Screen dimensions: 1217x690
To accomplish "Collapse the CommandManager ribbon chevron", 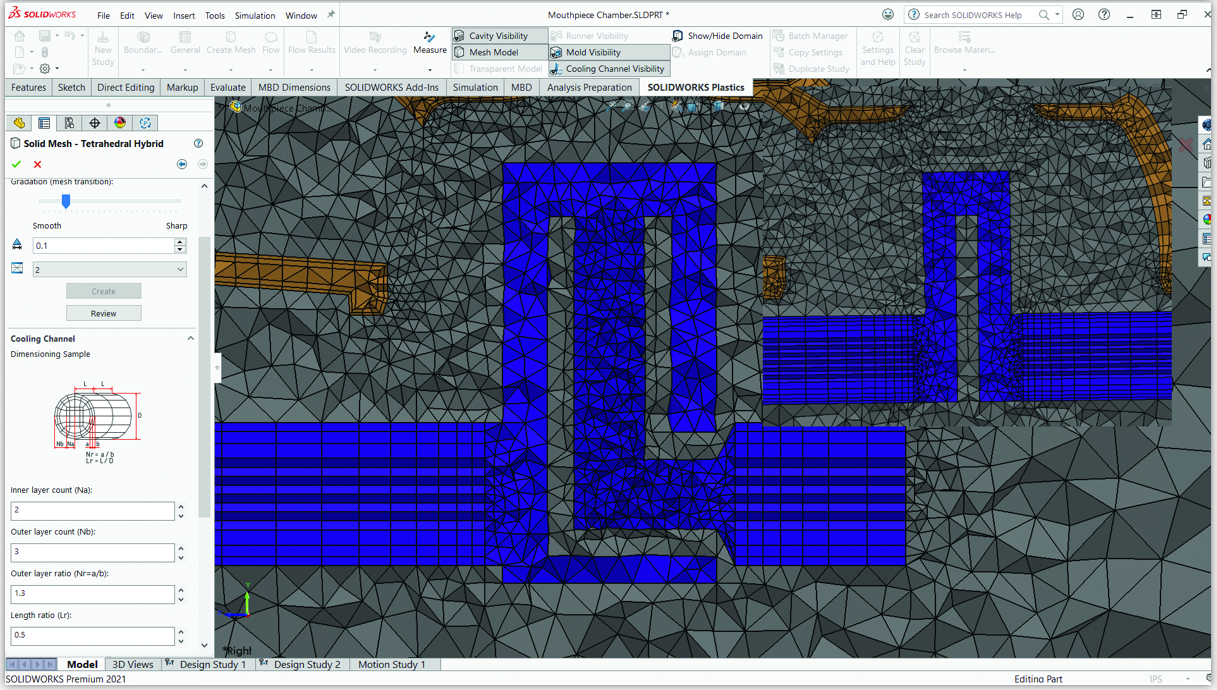I will 1210,70.
